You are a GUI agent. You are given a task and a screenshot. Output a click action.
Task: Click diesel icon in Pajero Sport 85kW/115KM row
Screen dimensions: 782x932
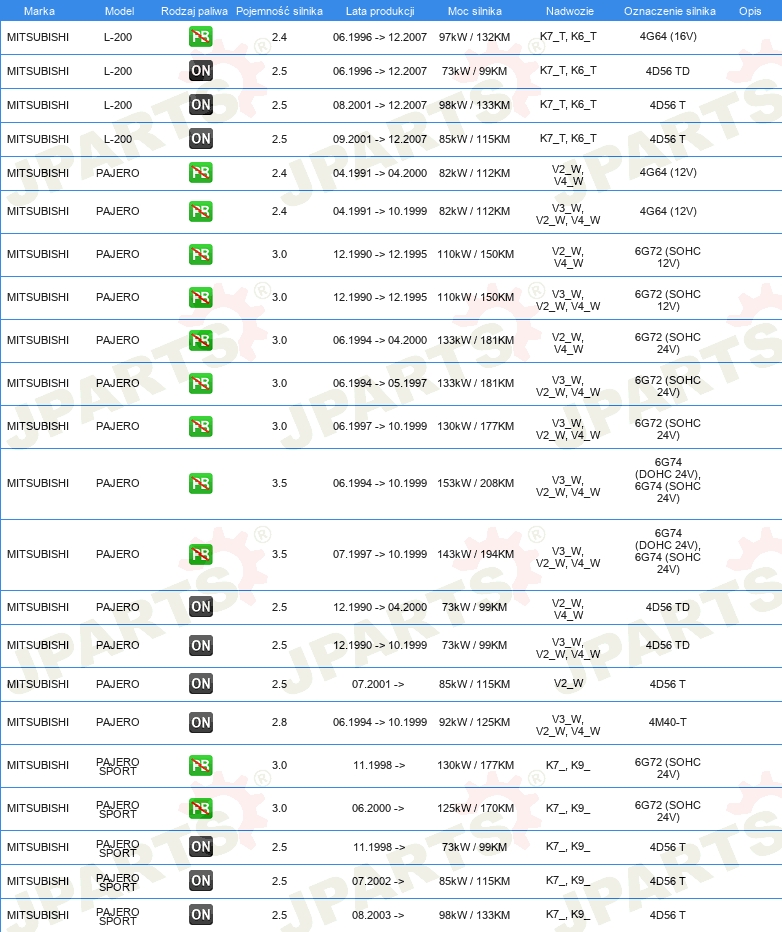(201, 881)
